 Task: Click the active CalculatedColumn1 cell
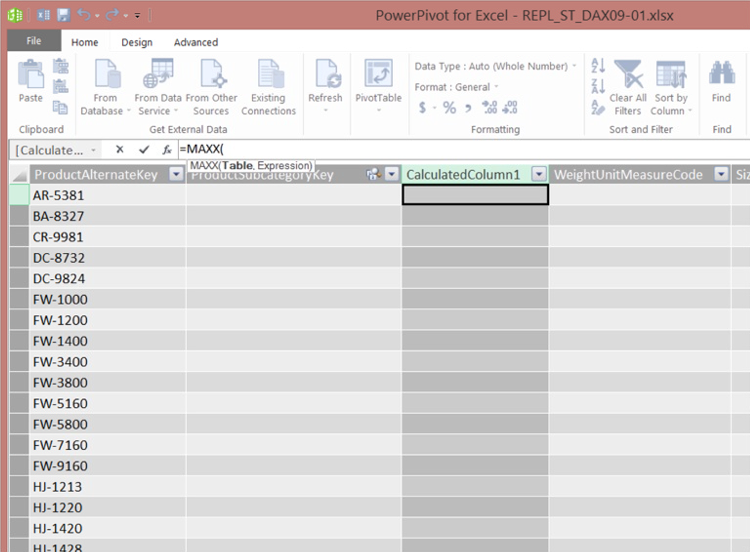coord(475,195)
